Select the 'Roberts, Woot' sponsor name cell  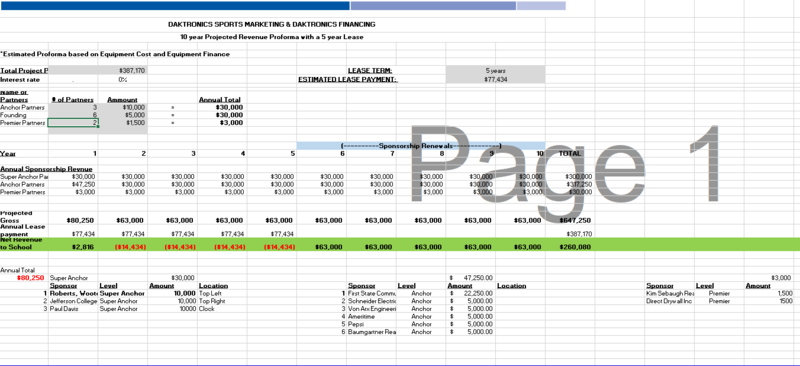[x=73, y=294]
